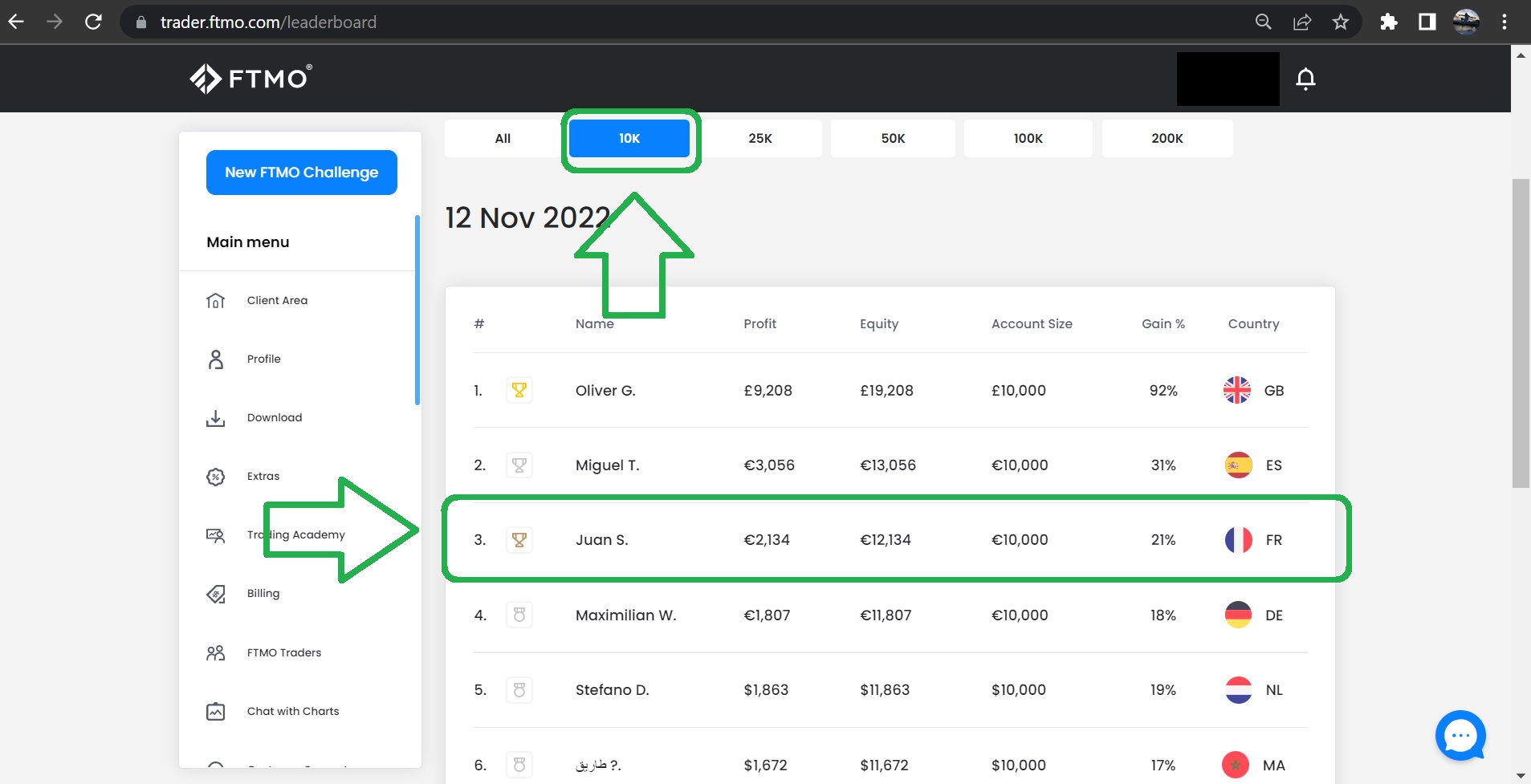Click the FTMO logo
Viewport: 1531px width, 784px height.
[250, 79]
